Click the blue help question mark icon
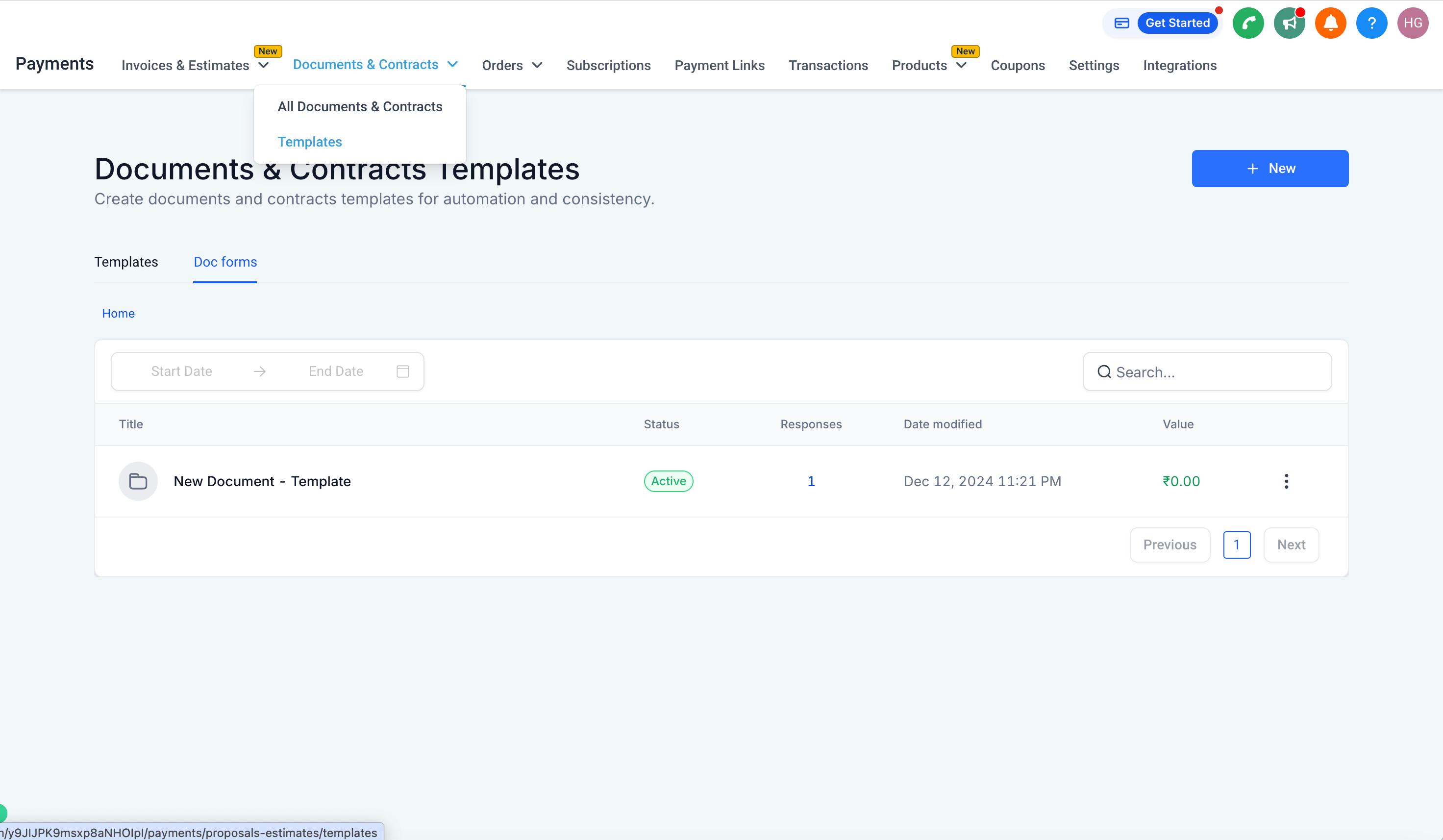 pos(1371,23)
